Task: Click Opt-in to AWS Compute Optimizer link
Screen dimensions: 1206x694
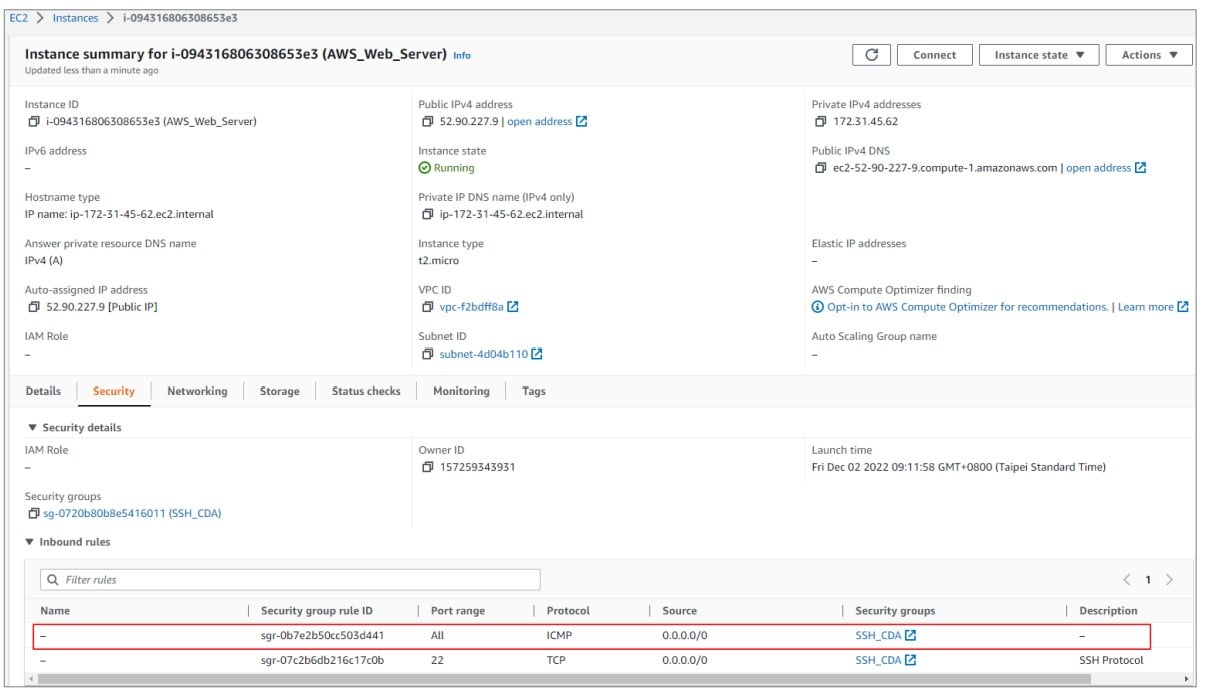Action: tap(967, 307)
